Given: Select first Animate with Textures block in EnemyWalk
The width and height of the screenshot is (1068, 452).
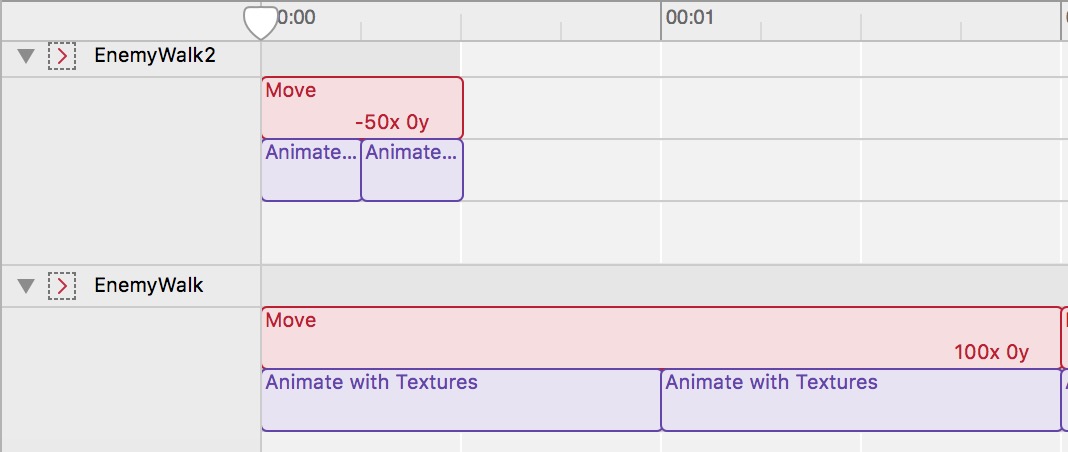Looking at the screenshot, I should click(x=460, y=400).
